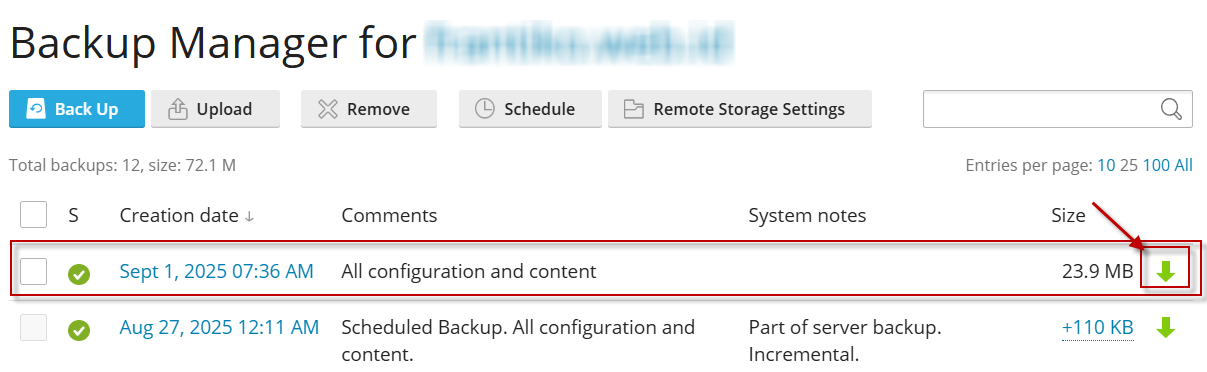This screenshot has width=1207, height=372.
Task: Start a new backup with Back Up
Action: coord(77,109)
